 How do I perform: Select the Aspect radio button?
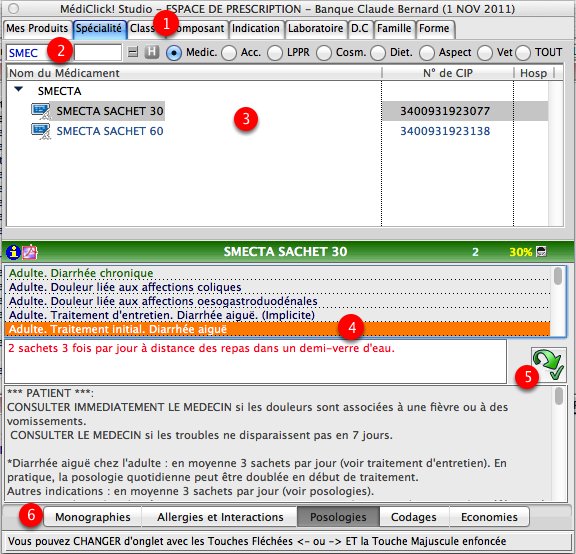(x=426, y=53)
